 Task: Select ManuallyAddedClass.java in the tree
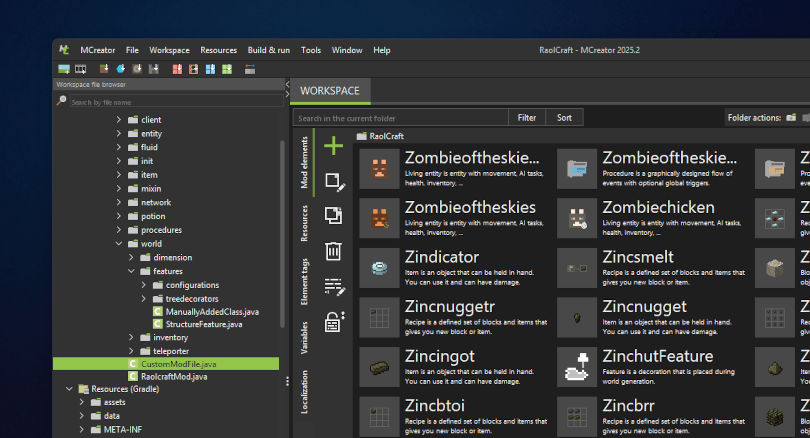click(x=206, y=311)
